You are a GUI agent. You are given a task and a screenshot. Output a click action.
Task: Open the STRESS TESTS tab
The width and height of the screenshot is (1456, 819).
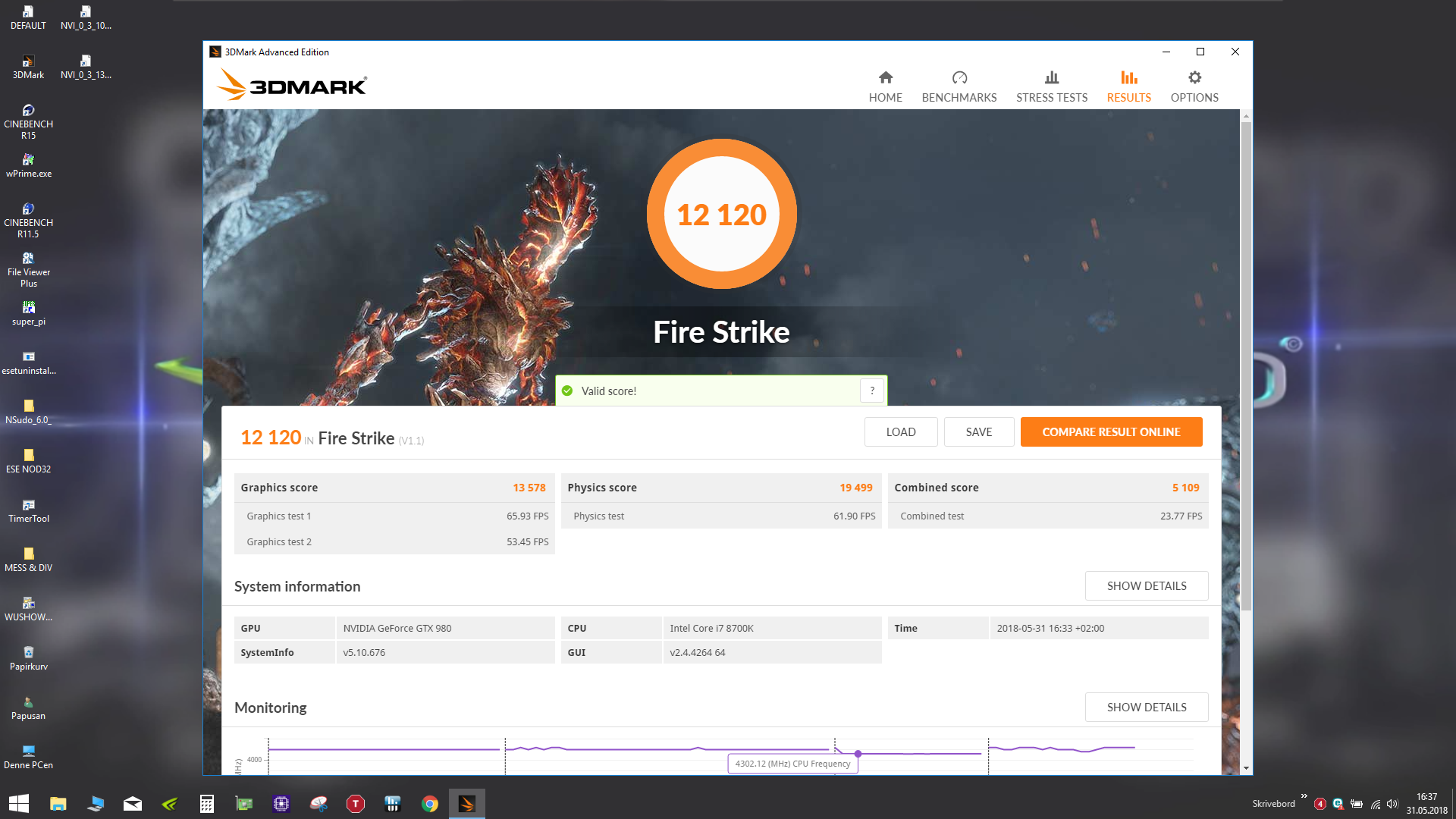(1051, 86)
